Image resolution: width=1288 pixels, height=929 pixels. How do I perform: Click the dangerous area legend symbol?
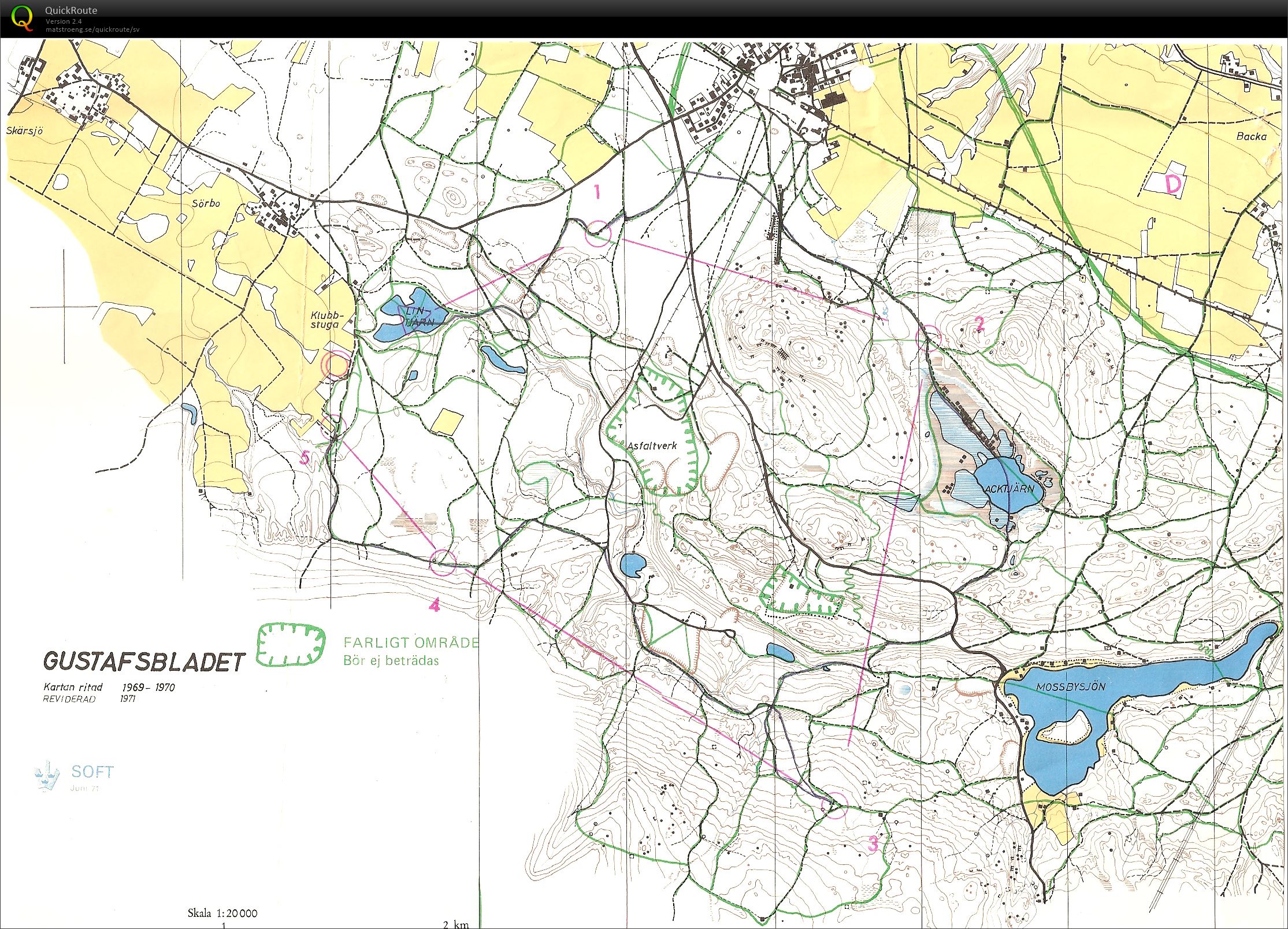291,644
